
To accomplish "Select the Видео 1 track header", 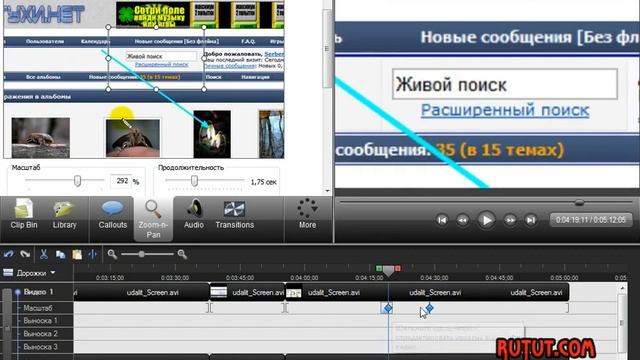I will pos(38,292).
